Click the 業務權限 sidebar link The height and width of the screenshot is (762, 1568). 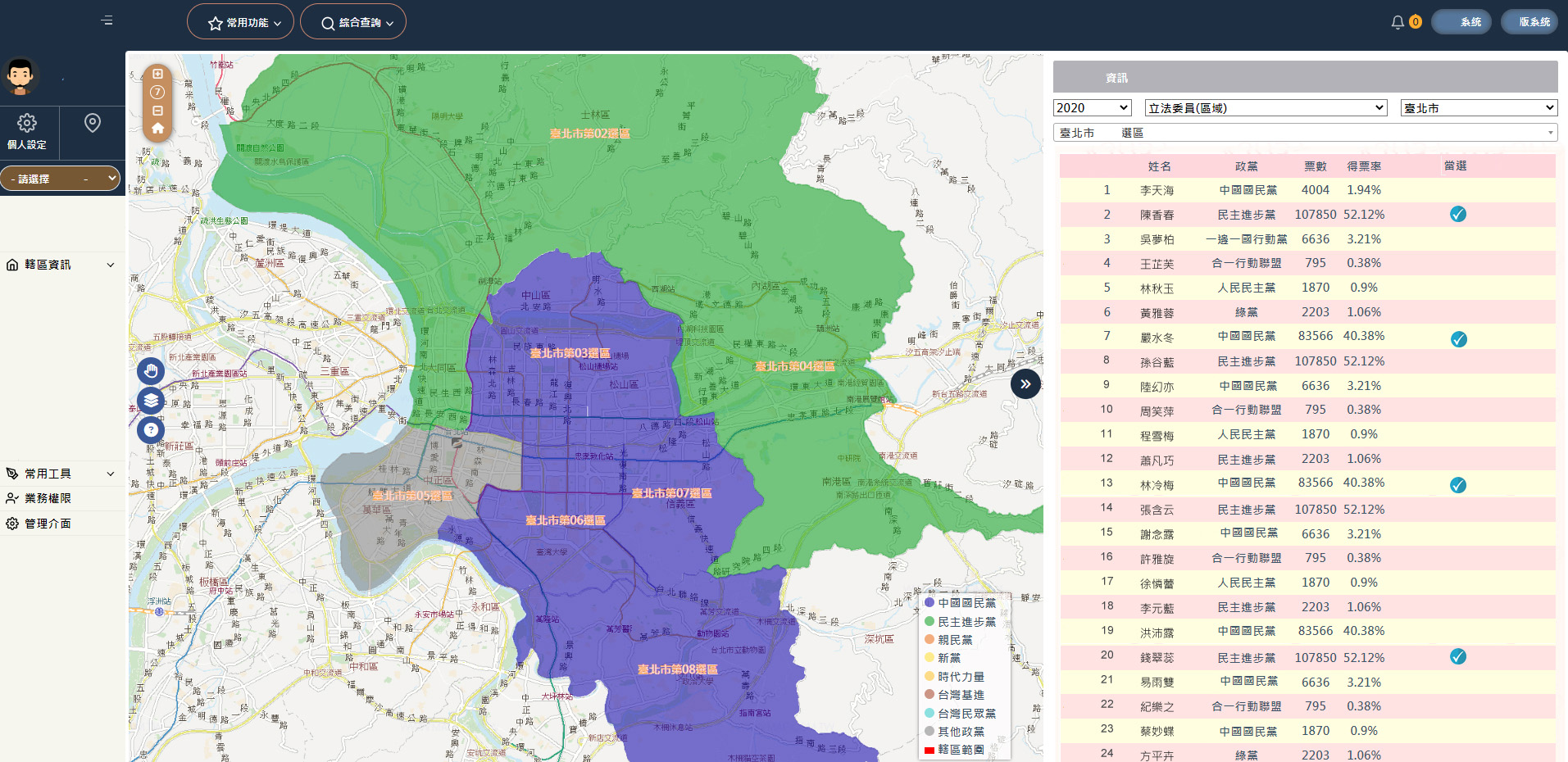click(48, 498)
